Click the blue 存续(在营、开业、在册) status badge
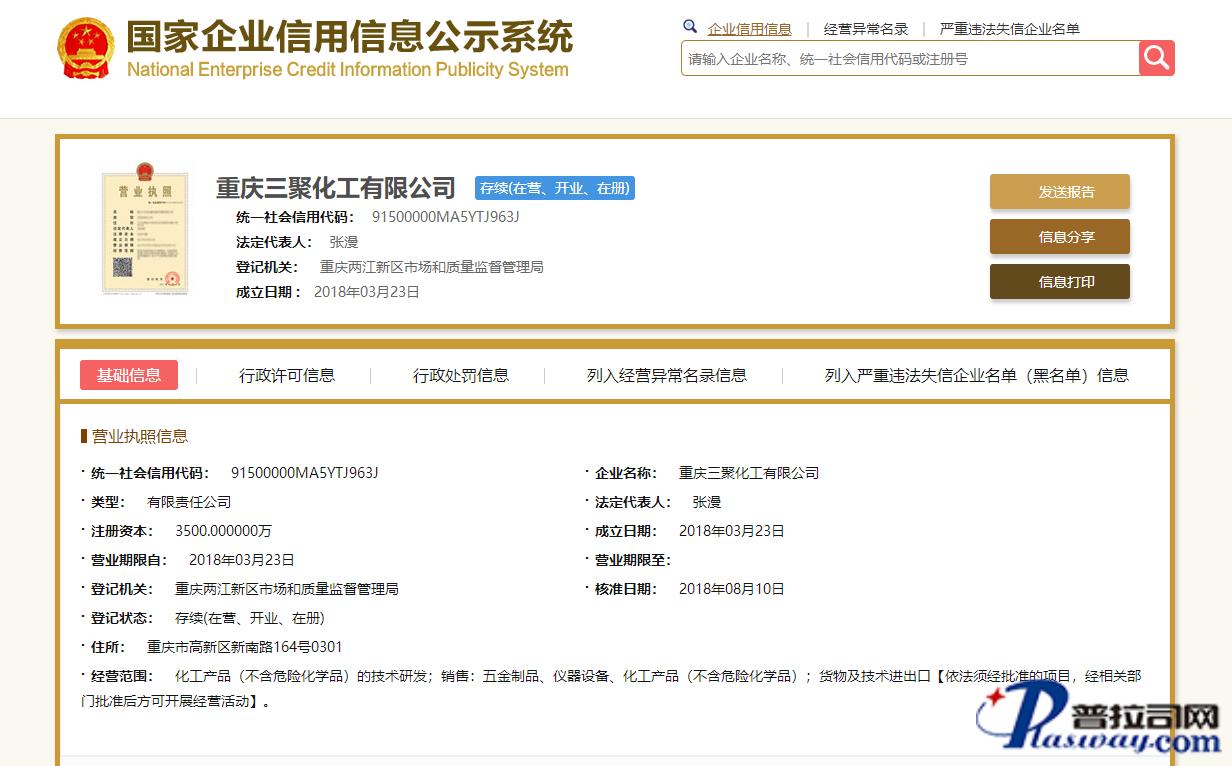 coord(554,188)
